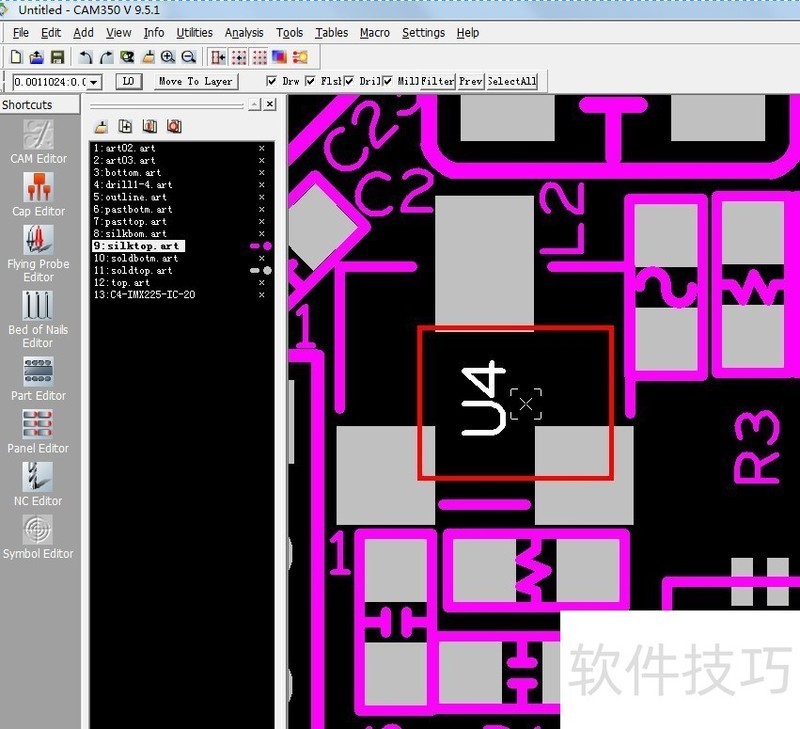Select layer 10 soldbotm.art

(136, 258)
